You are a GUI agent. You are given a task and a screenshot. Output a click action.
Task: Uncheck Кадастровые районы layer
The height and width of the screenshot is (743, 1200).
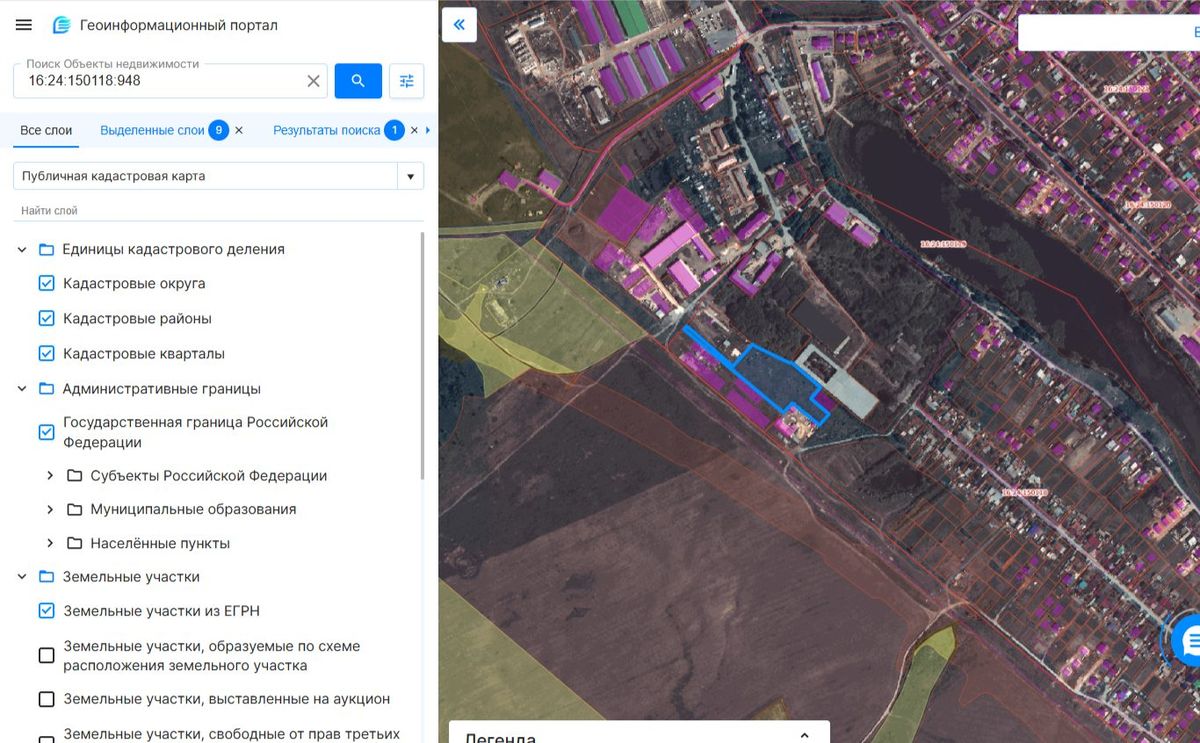click(46, 318)
